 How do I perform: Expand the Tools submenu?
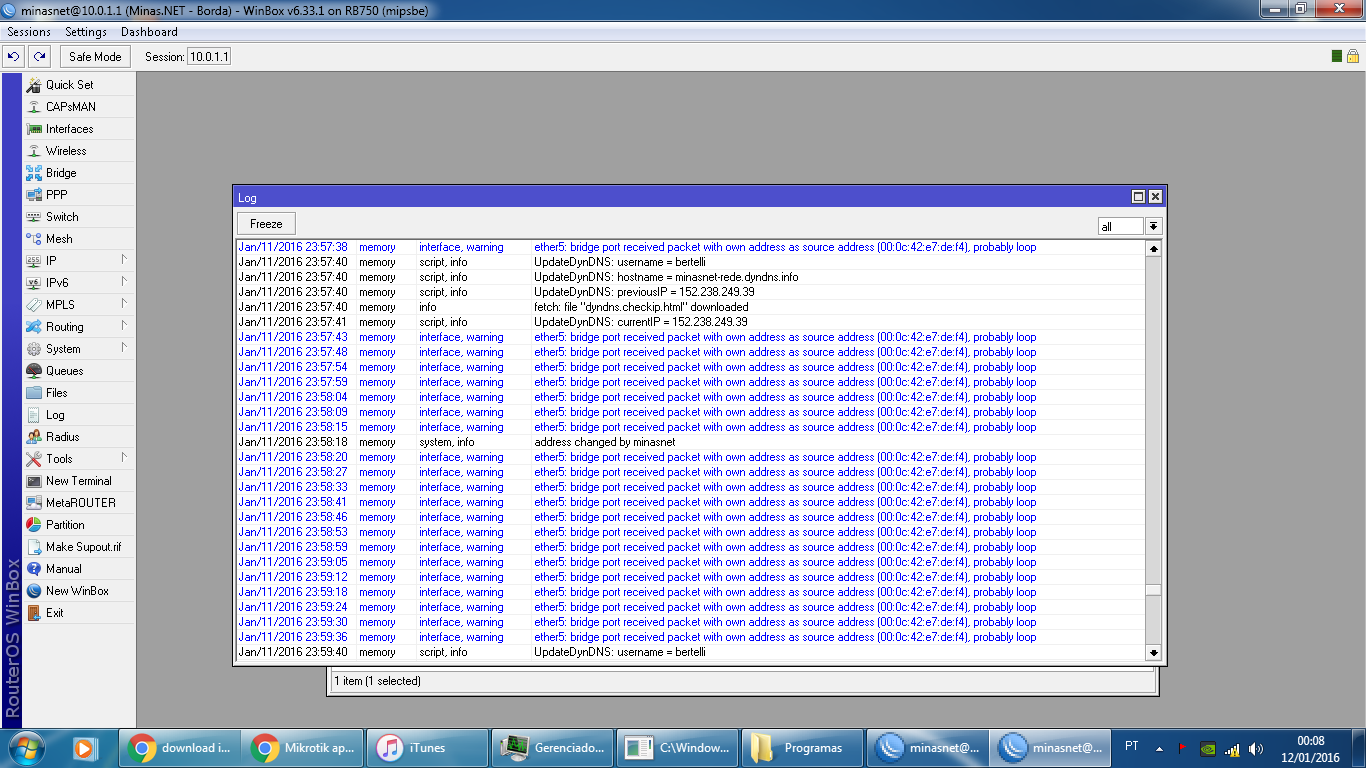tap(79, 459)
